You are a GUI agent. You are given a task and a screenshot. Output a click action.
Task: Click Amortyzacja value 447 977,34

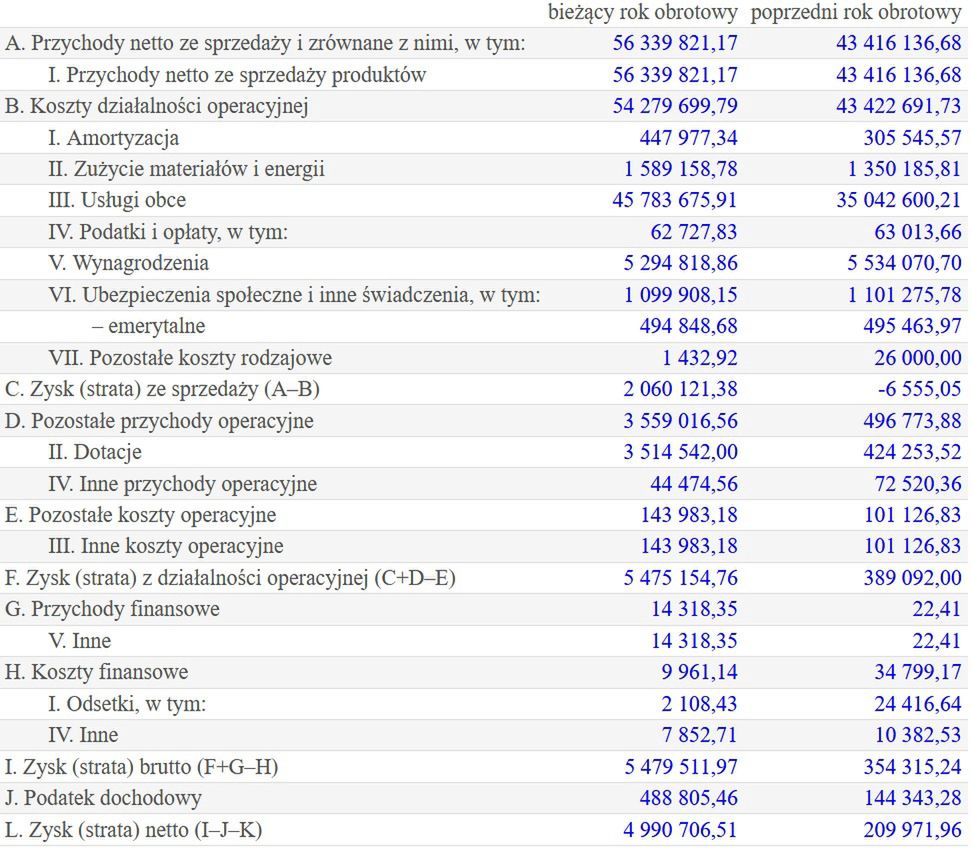coord(689,138)
